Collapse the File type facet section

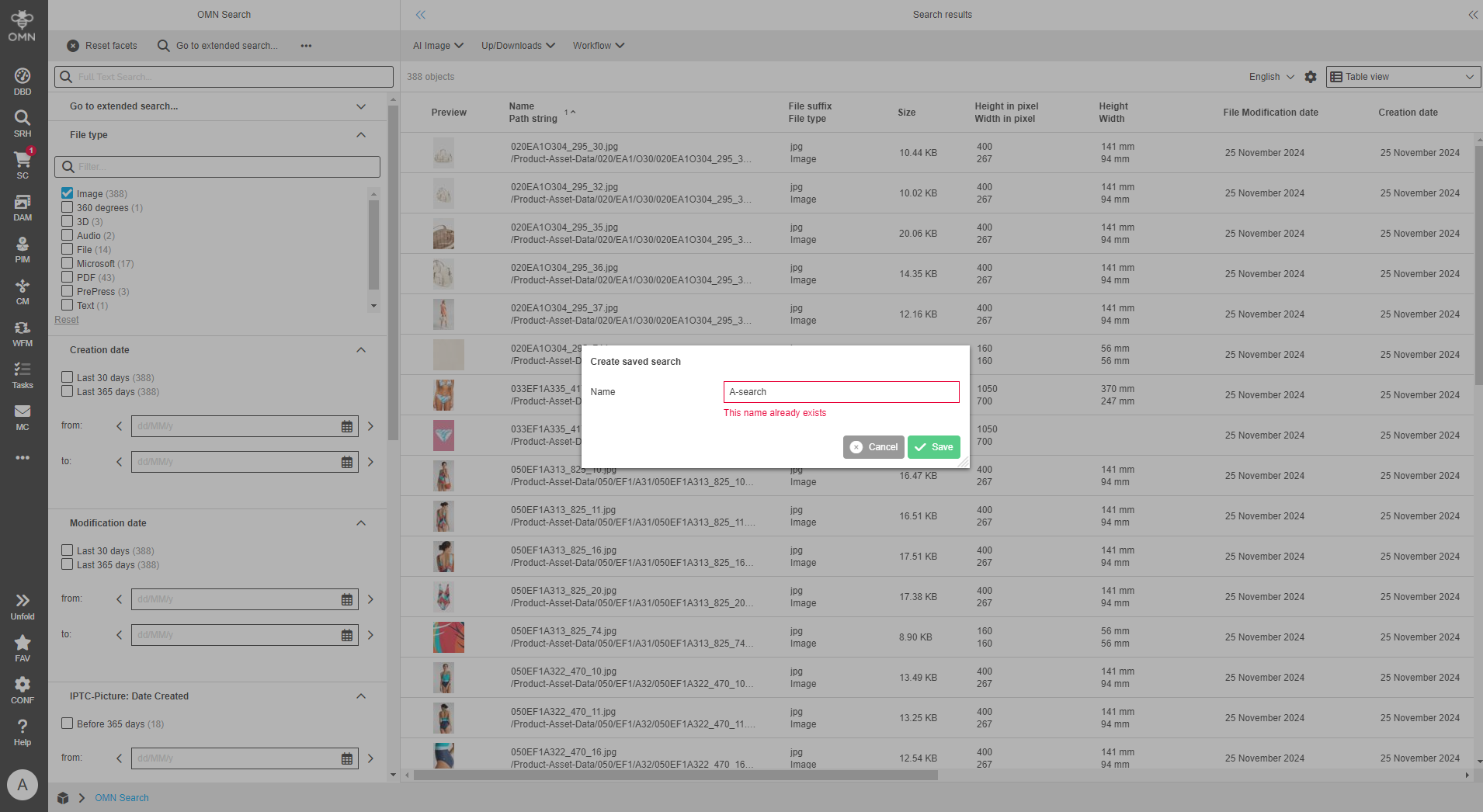360,134
